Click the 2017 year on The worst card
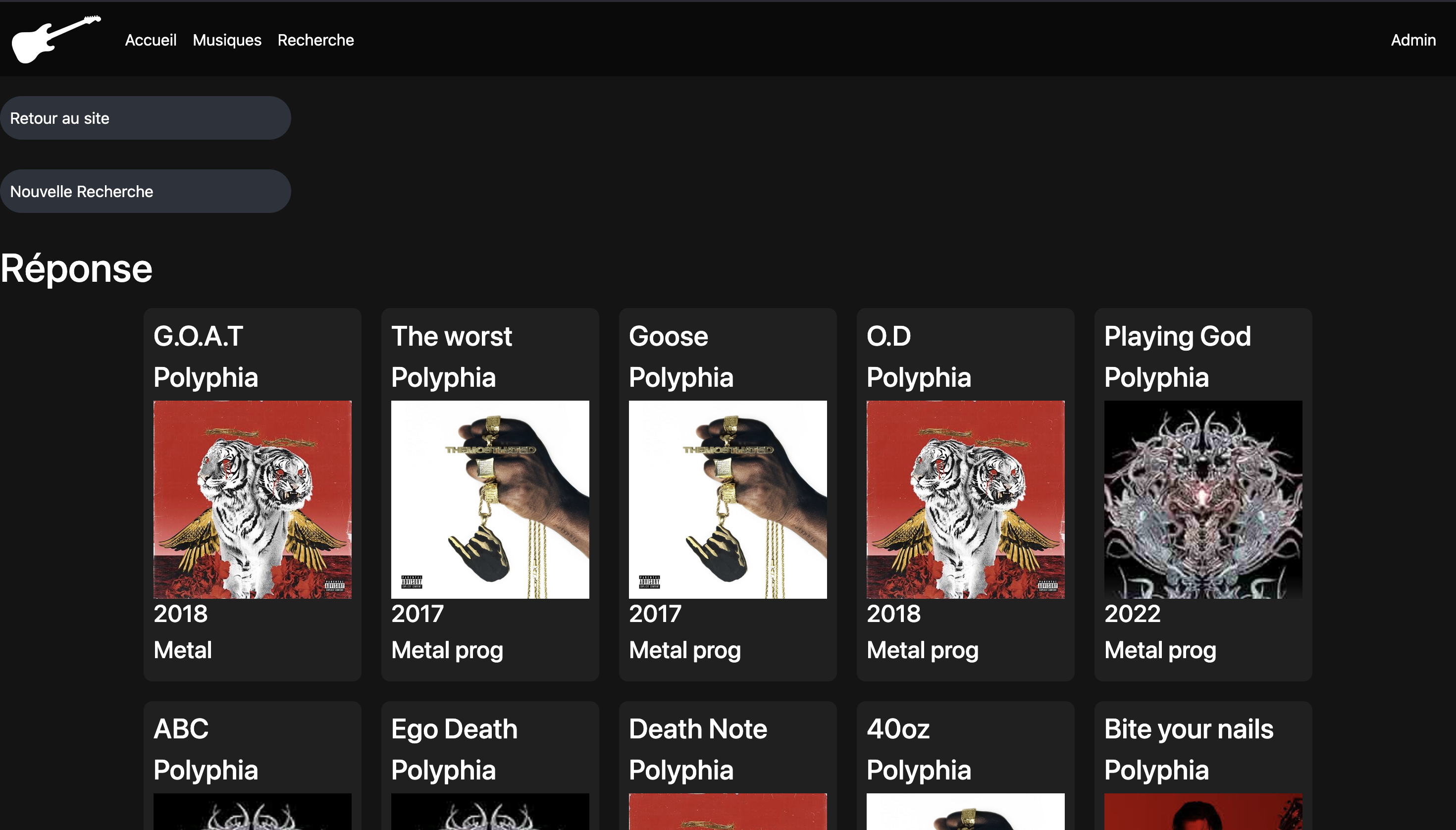Screen dimensions: 1456x830 click(x=418, y=614)
